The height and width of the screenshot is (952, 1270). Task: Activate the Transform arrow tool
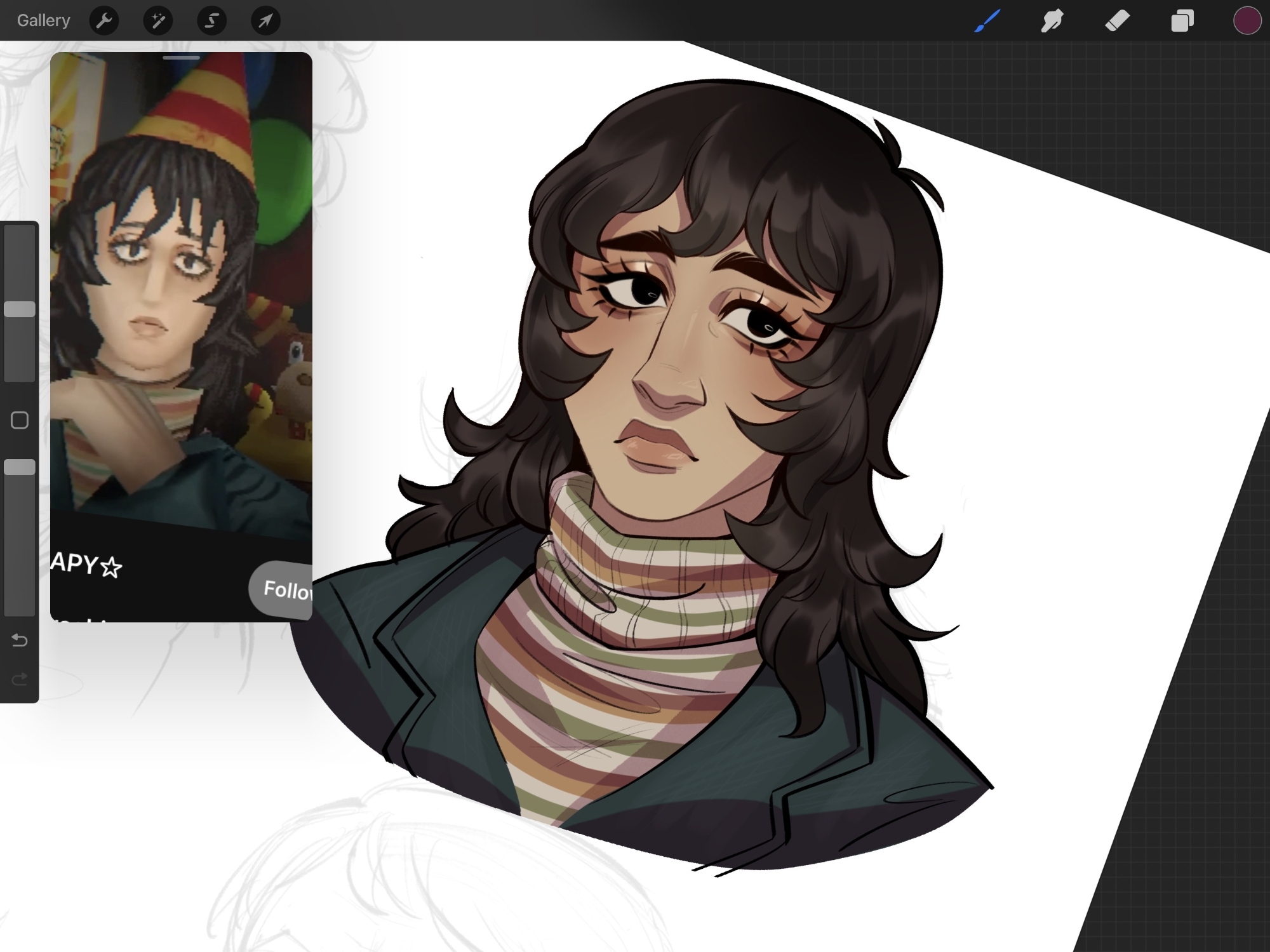[265, 21]
